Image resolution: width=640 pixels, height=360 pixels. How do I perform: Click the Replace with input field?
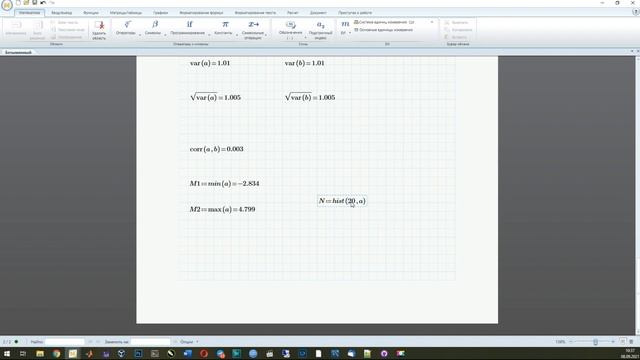coord(150,342)
